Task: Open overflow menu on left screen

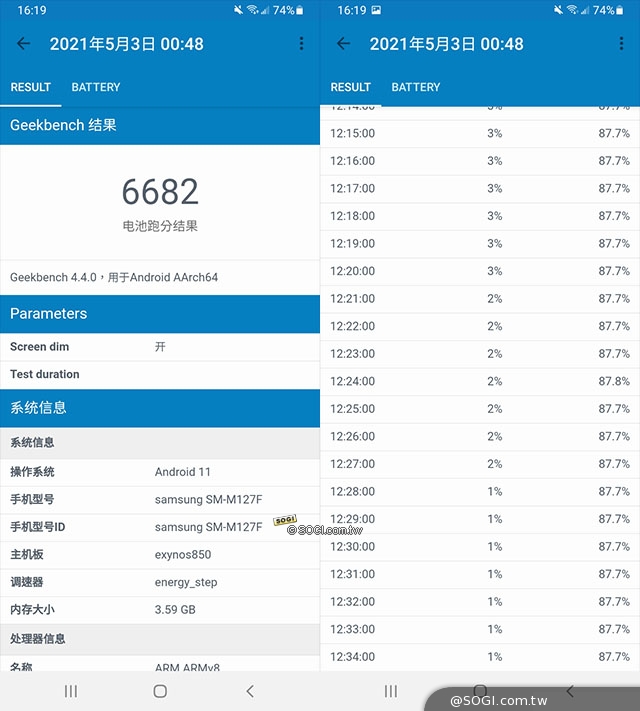Action: tap(301, 44)
